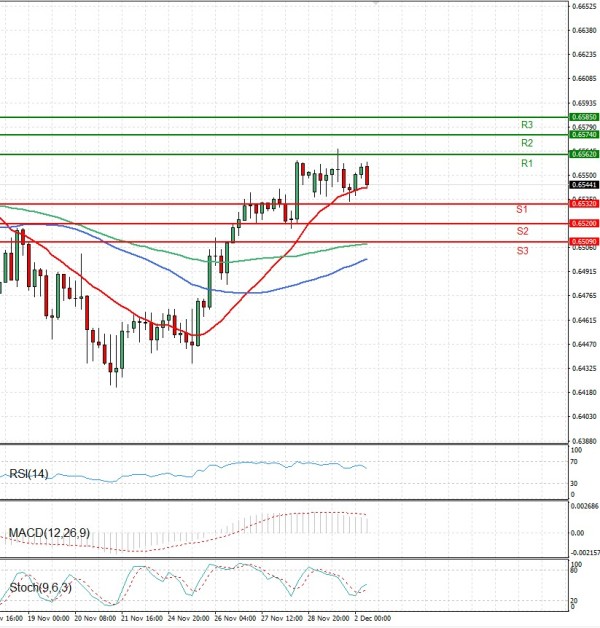Click the 2 Dec 00:00 time axis label

[x=371, y=618]
